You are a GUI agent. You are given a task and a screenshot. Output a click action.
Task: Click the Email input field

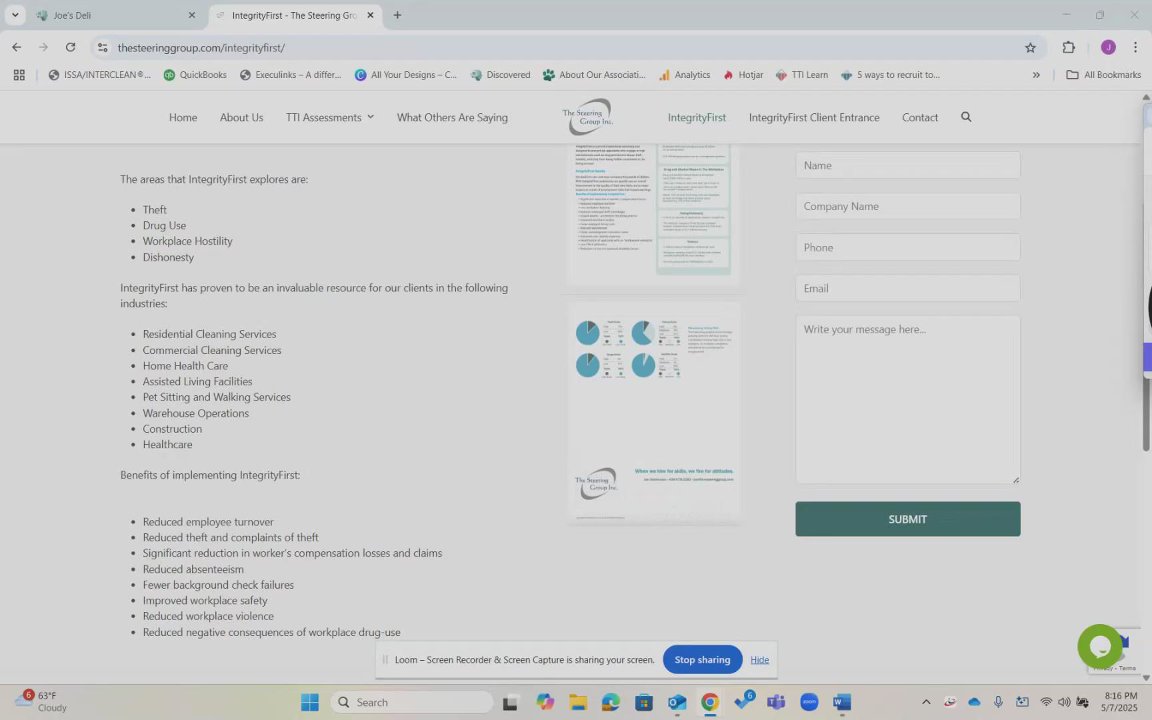(907, 288)
